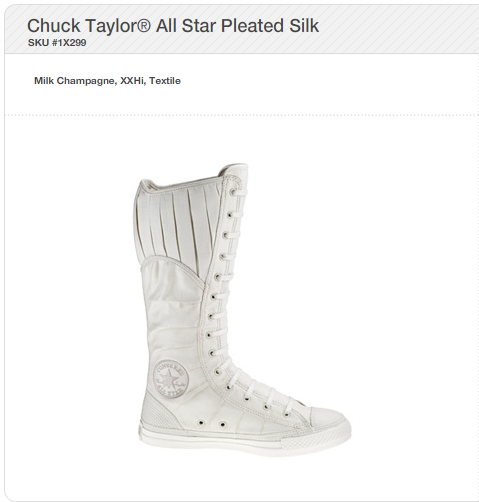This screenshot has width=479, height=502.
Task: Click the Chuck Taylor All Star Pleated Silk title
Action: coord(173,26)
